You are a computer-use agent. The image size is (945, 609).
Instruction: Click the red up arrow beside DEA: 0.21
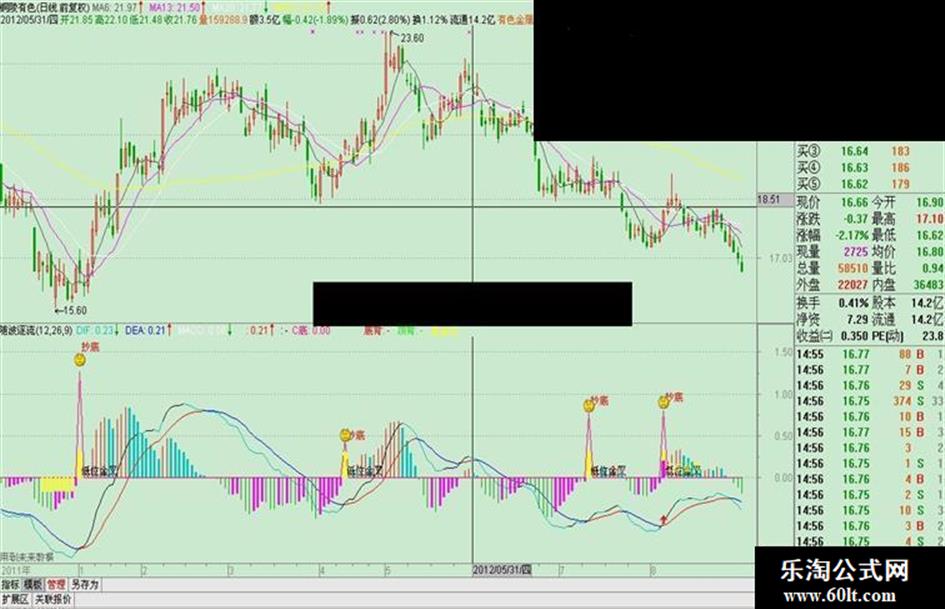(x=171, y=330)
